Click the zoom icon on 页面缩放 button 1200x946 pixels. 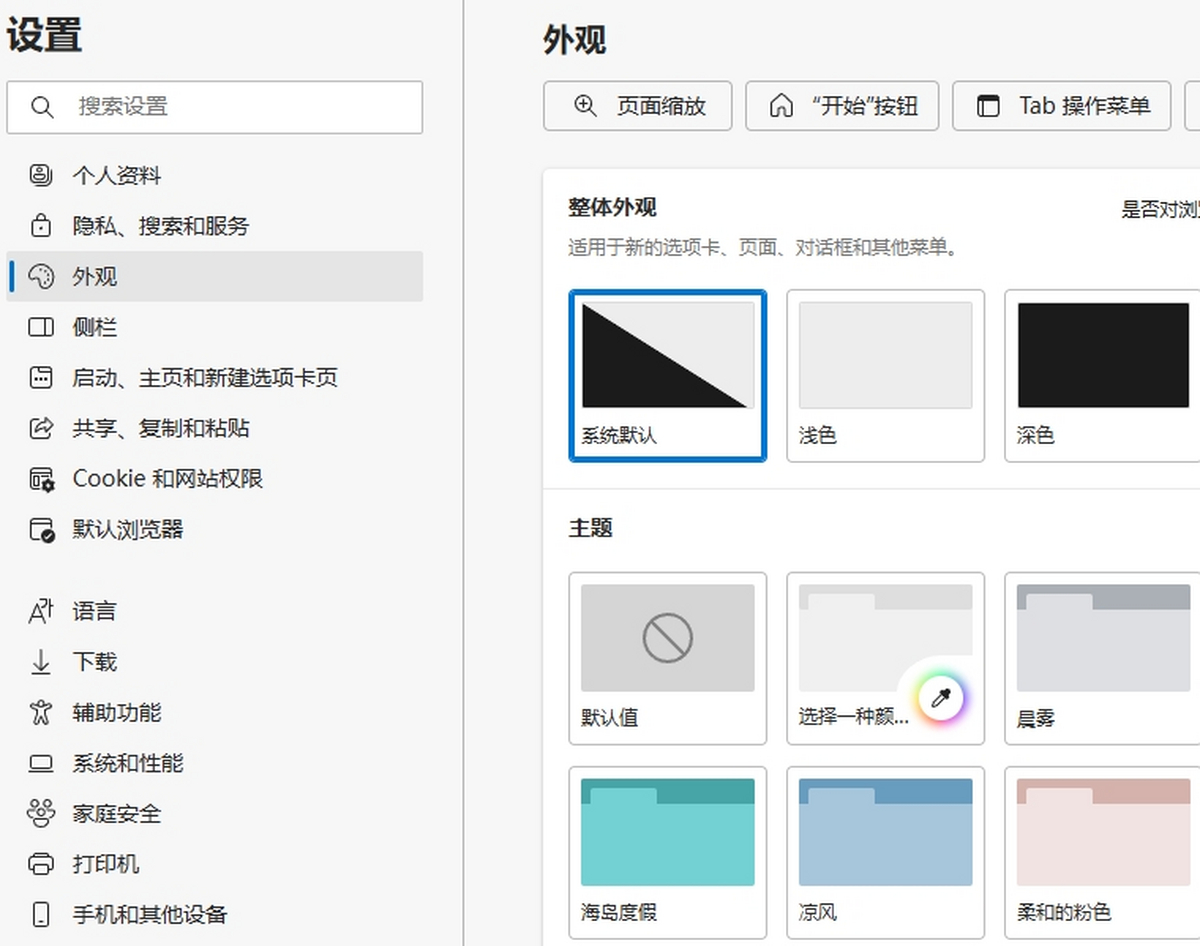click(586, 106)
